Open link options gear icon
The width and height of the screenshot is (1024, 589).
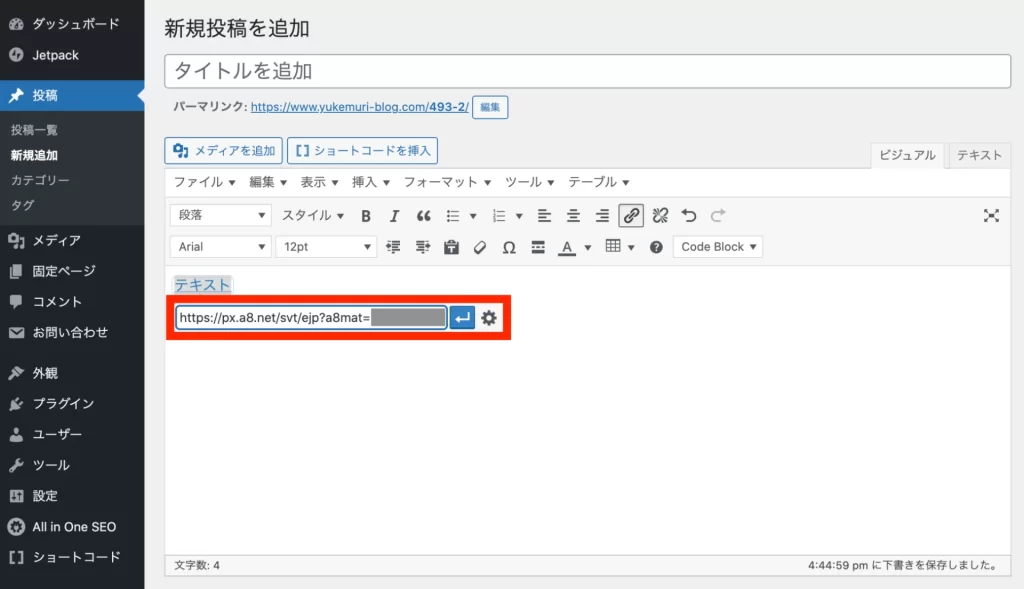pyautogui.click(x=488, y=318)
